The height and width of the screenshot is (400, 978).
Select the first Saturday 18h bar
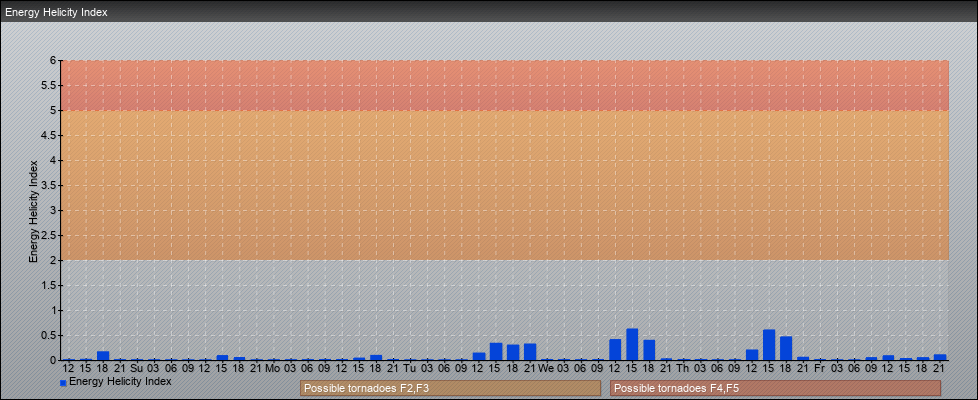pyautogui.click(x=103, y=356)
